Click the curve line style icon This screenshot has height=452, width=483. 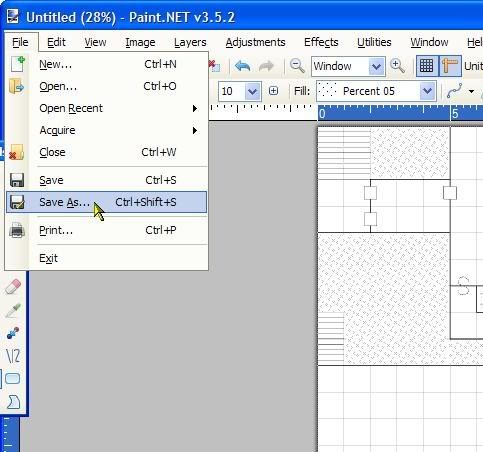(x=454, y=91)
